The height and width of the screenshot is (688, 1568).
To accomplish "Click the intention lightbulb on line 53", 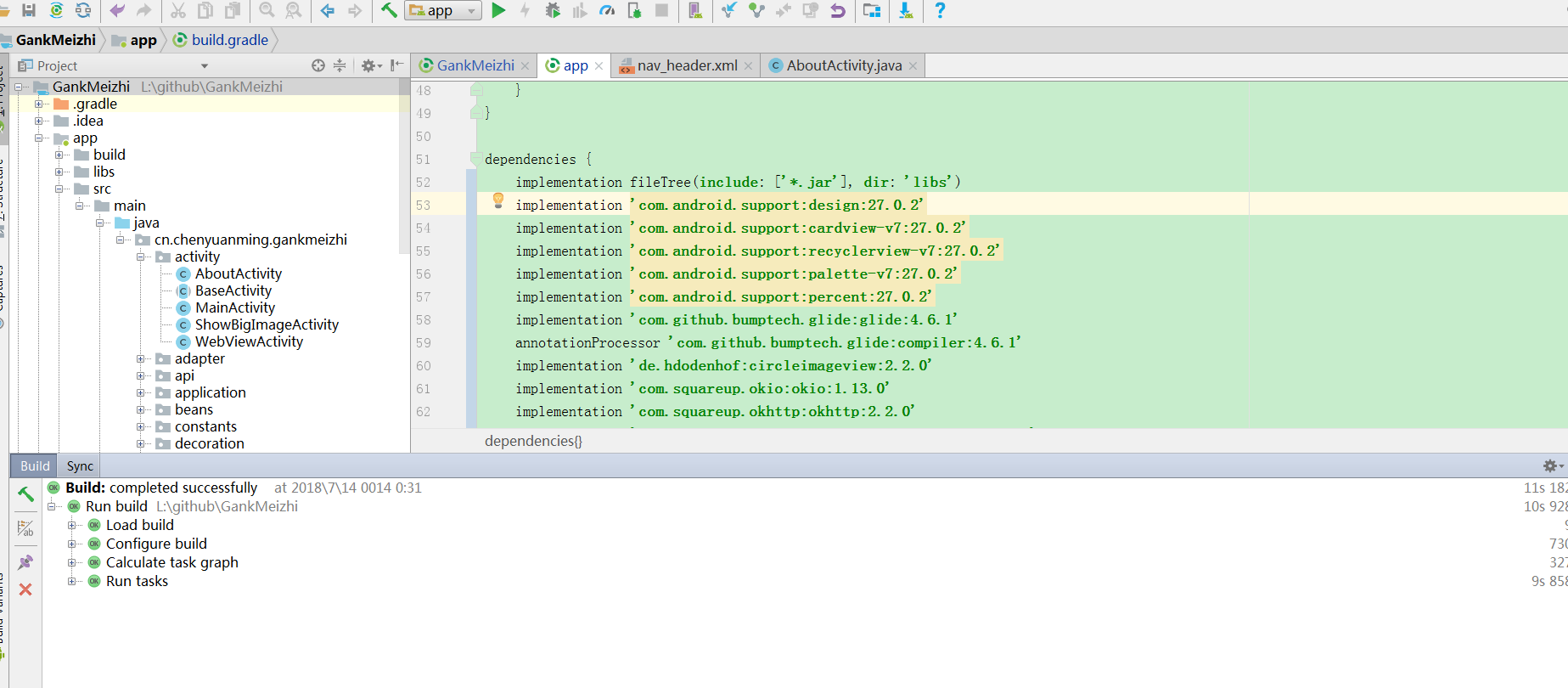I will click(x=498, y=200).
